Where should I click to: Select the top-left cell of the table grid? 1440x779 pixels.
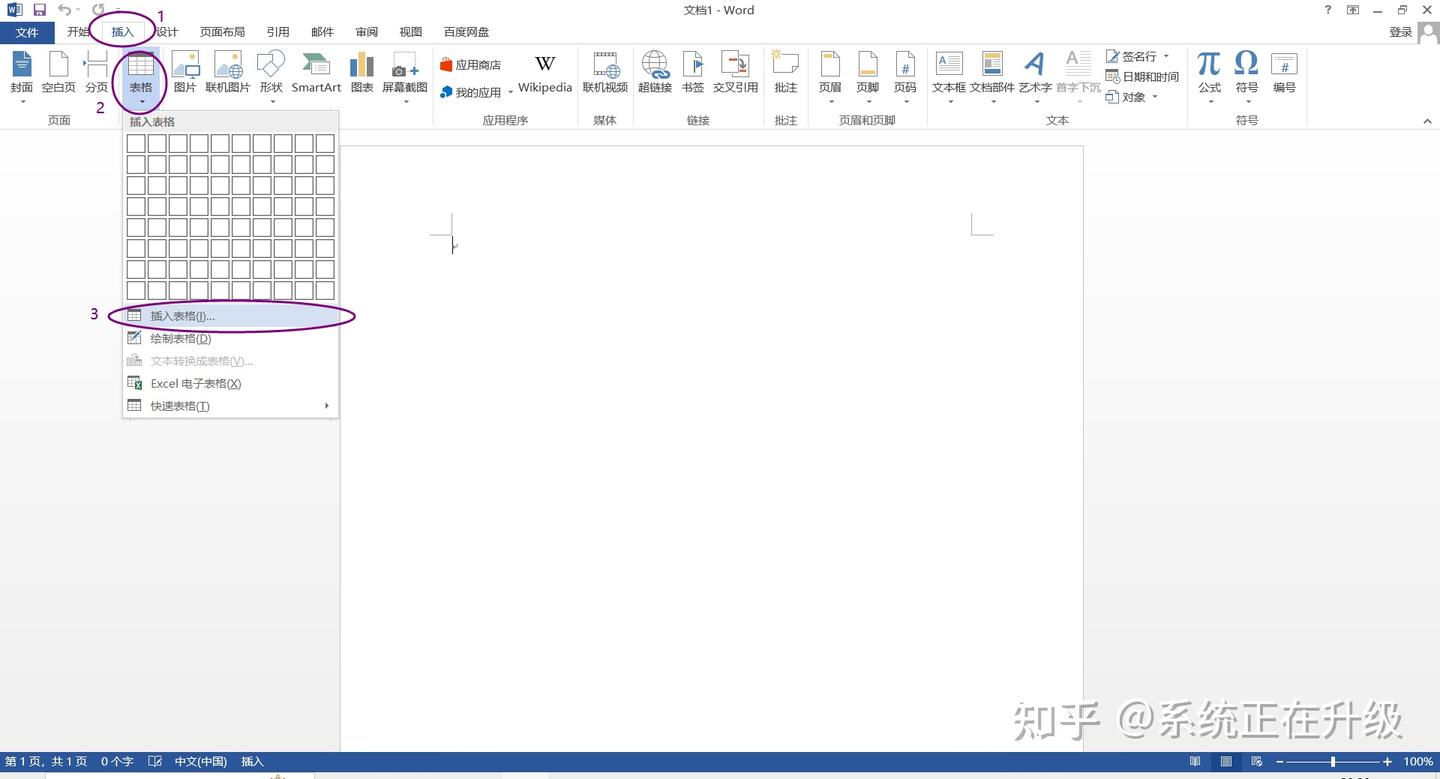pyautogui.click(x=136, y=143)
